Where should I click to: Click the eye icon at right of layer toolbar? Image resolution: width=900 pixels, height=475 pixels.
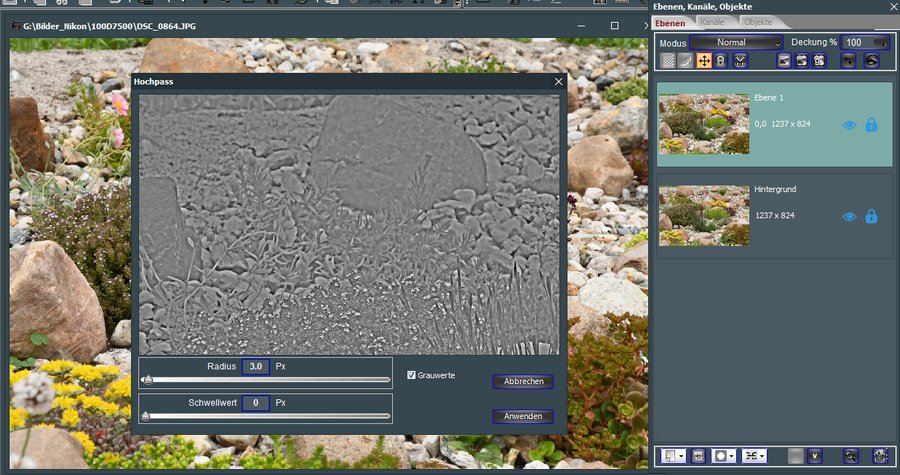[871, 61]
